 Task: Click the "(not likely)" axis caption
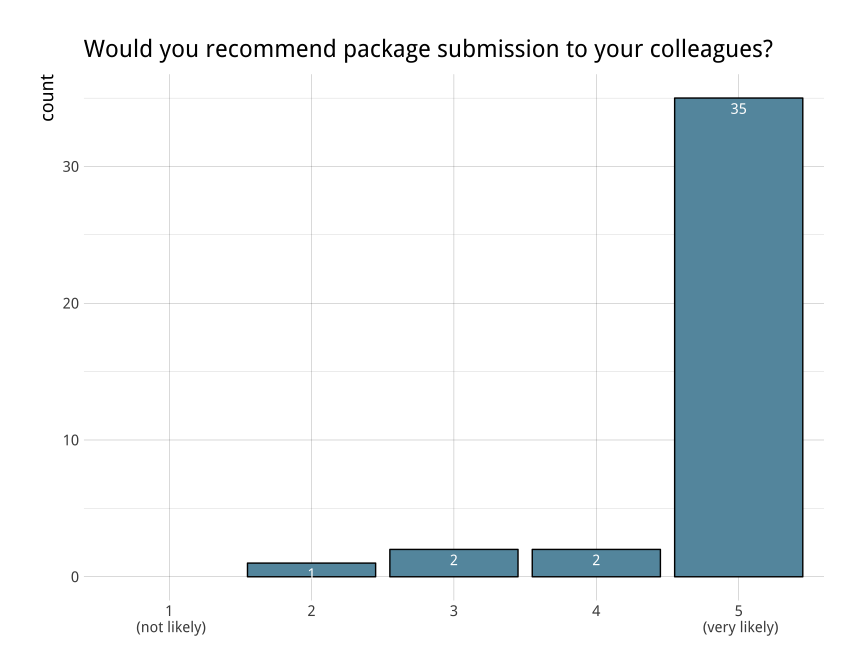(171, 627)
